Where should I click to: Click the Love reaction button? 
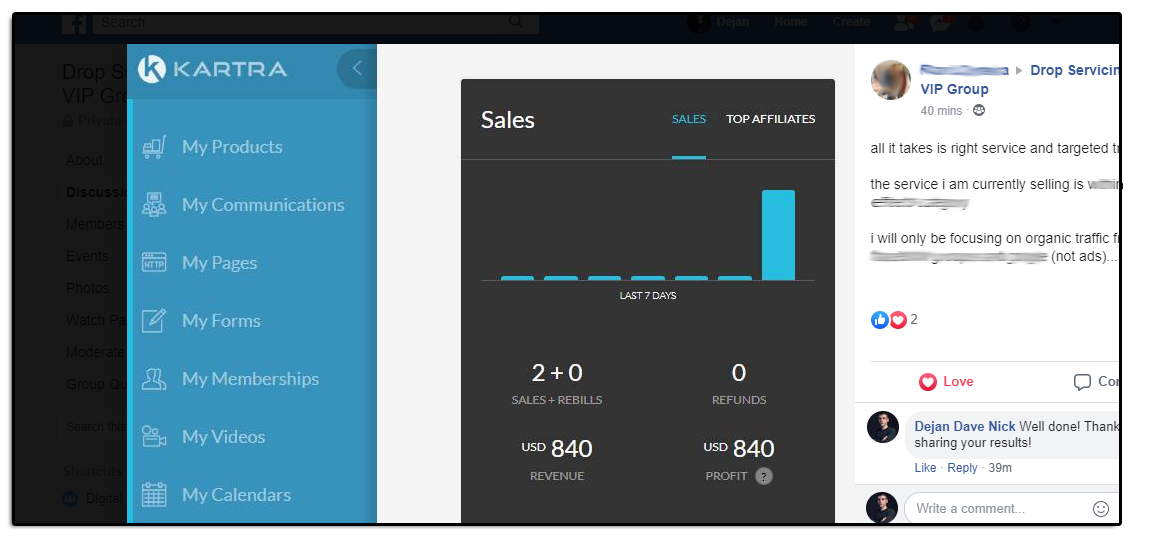tap(946, 382)
